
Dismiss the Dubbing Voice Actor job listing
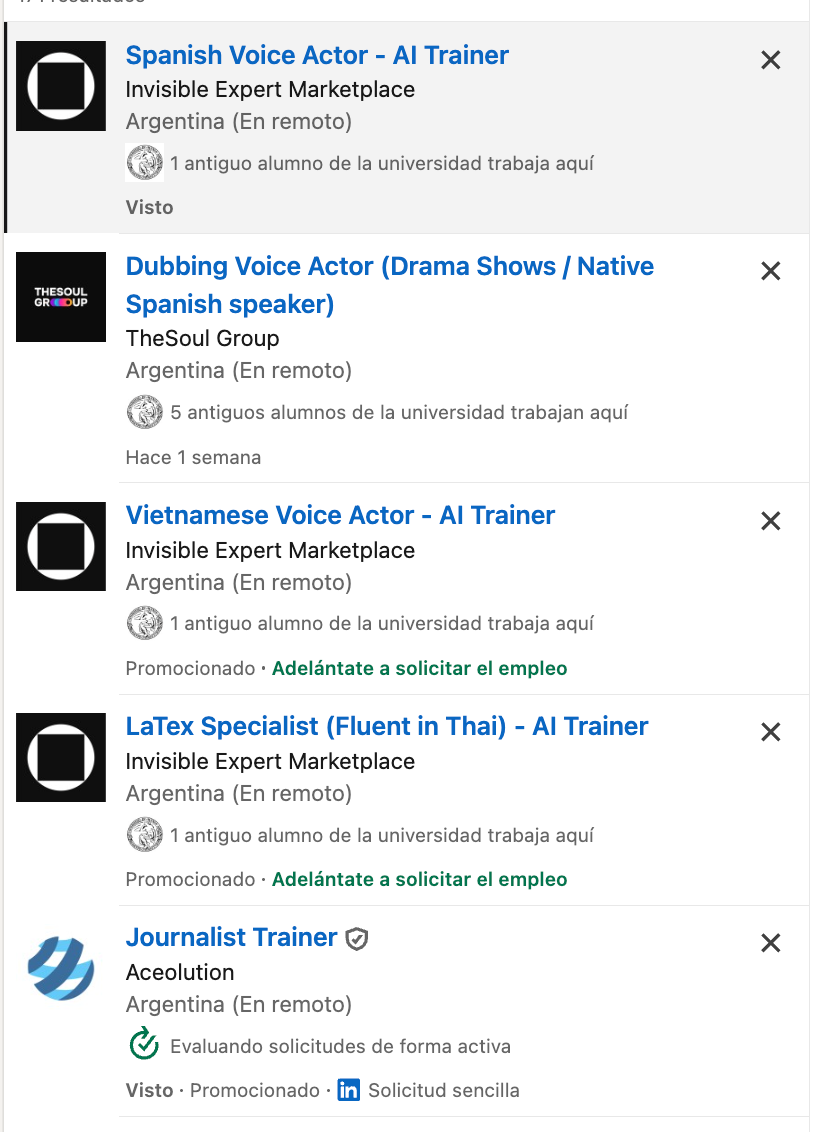point(771,271)
